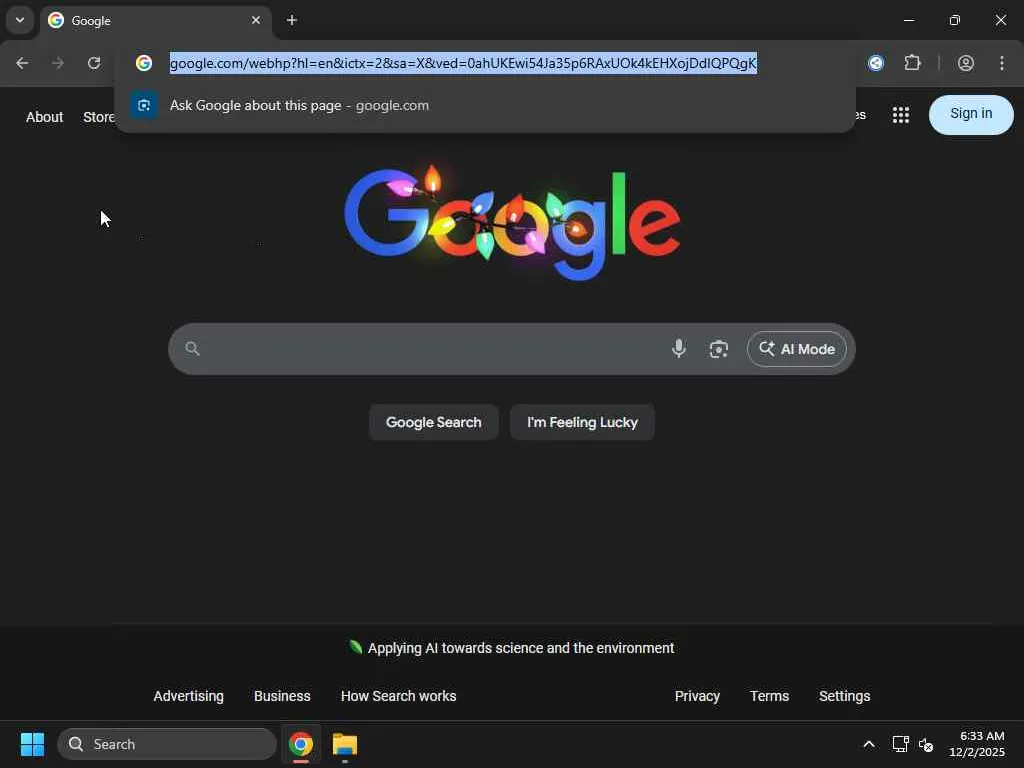The width and height of the screenshot is (1024, 768).
Task: Open the Settings footer menu
Action: pos(844,696)
